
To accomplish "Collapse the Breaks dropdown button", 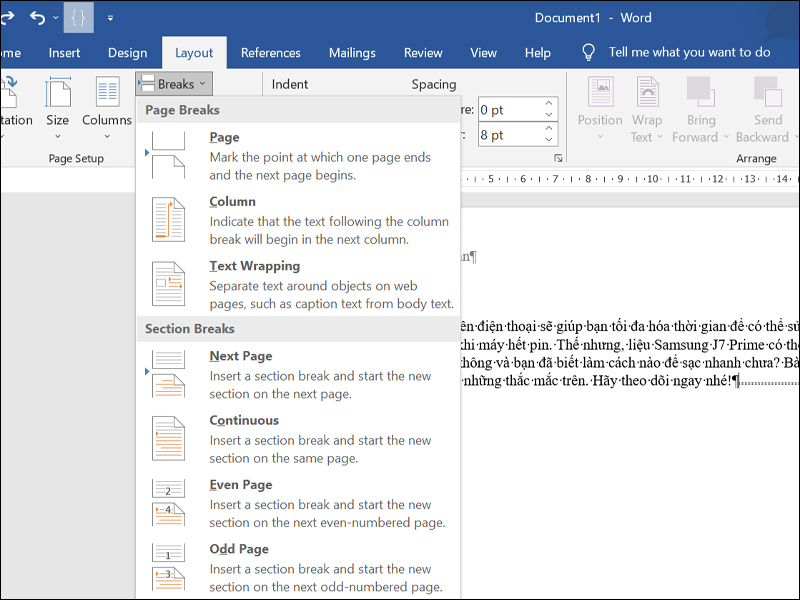I will point(173,84).
